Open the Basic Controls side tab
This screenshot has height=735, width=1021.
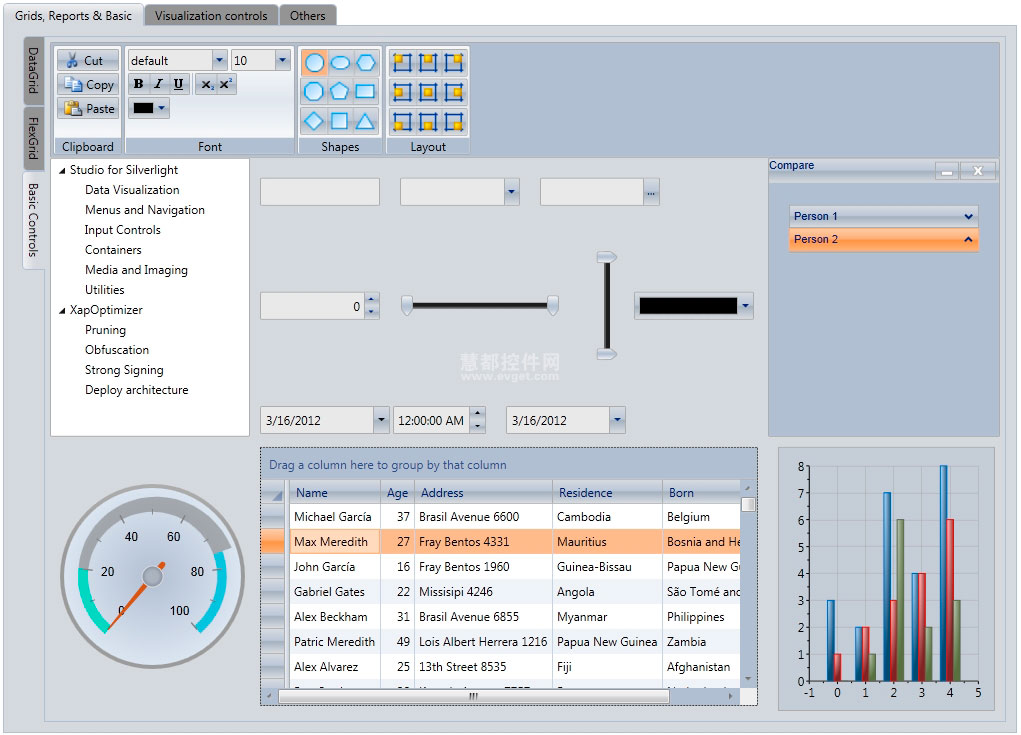pos(33,220)
